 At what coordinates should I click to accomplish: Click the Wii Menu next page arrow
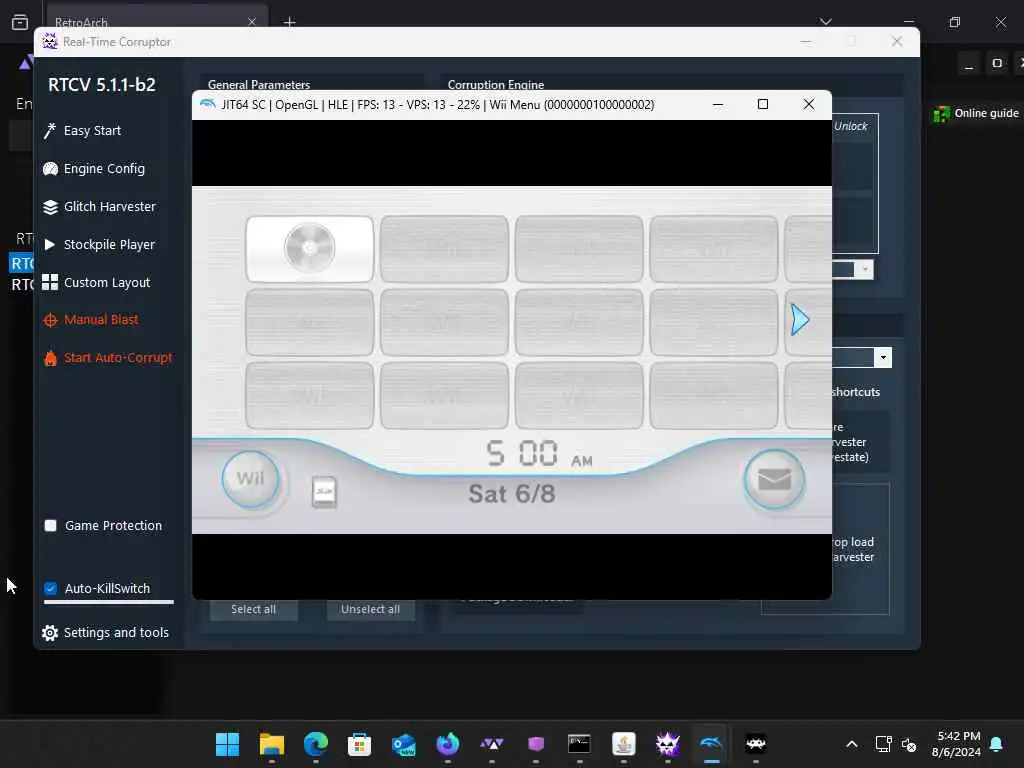pyautogui.click(x=800, y=320)
